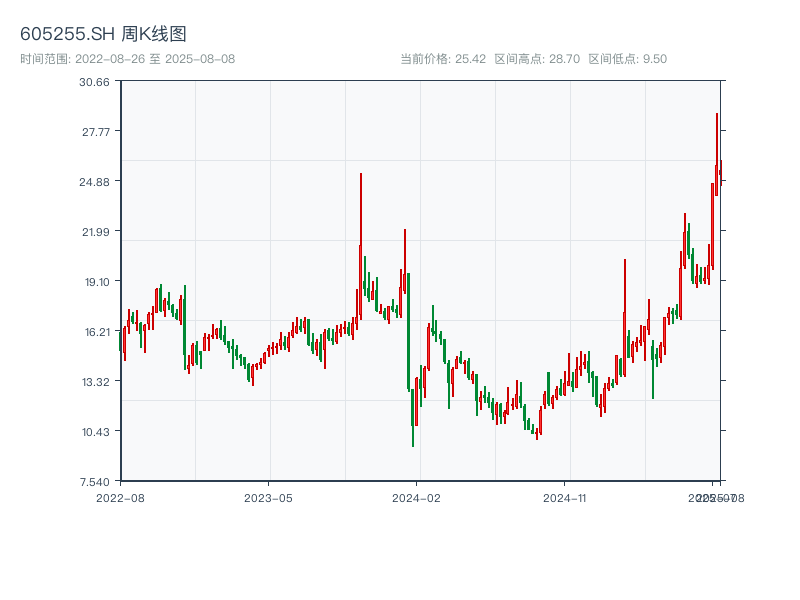The width and height of the screenshot is (800, 600).
Task: Click x-axis label 2023-05
Action: (268, 498)
